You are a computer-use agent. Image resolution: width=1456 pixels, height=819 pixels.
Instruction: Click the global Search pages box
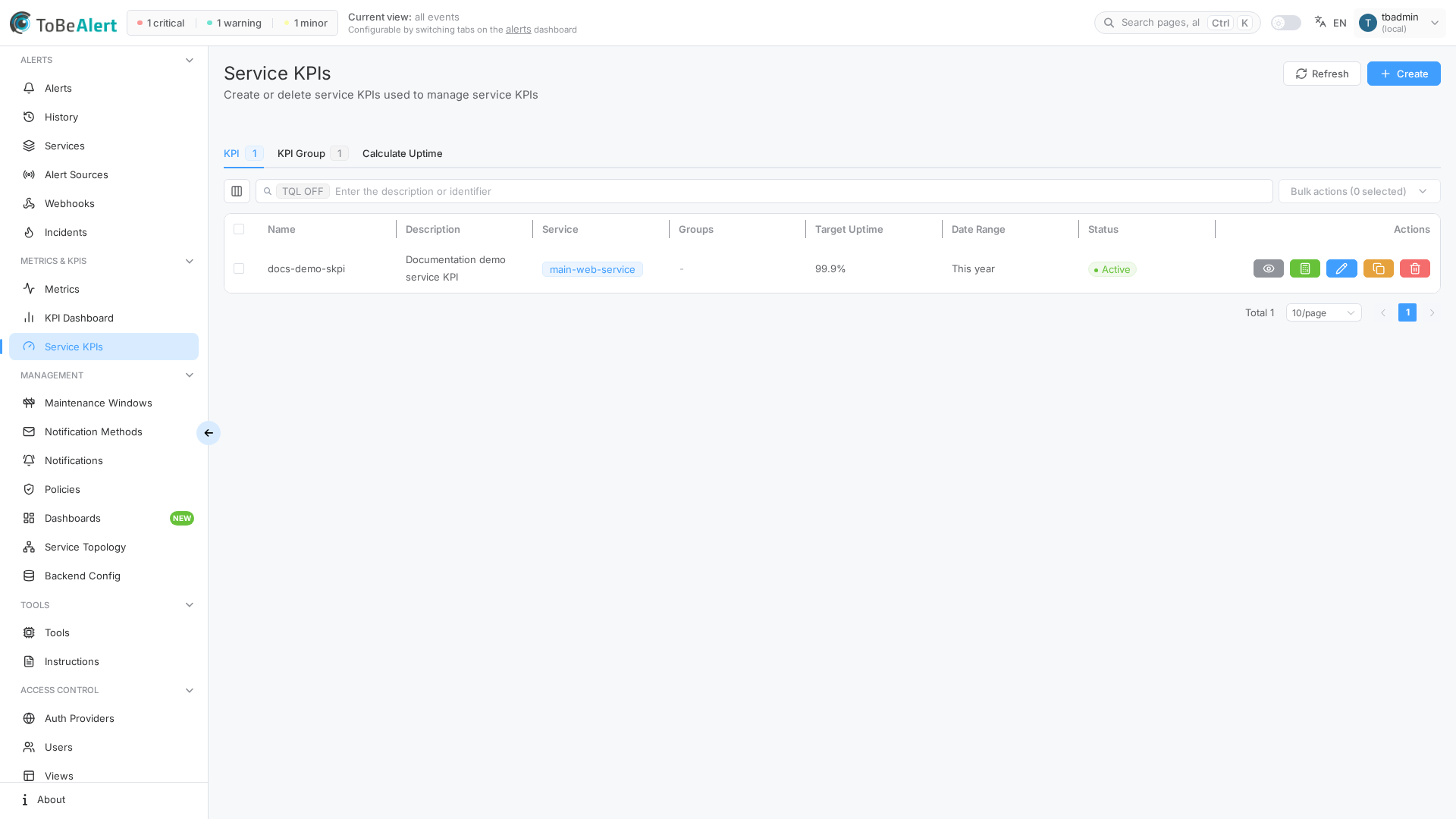tap(1177, 23)
